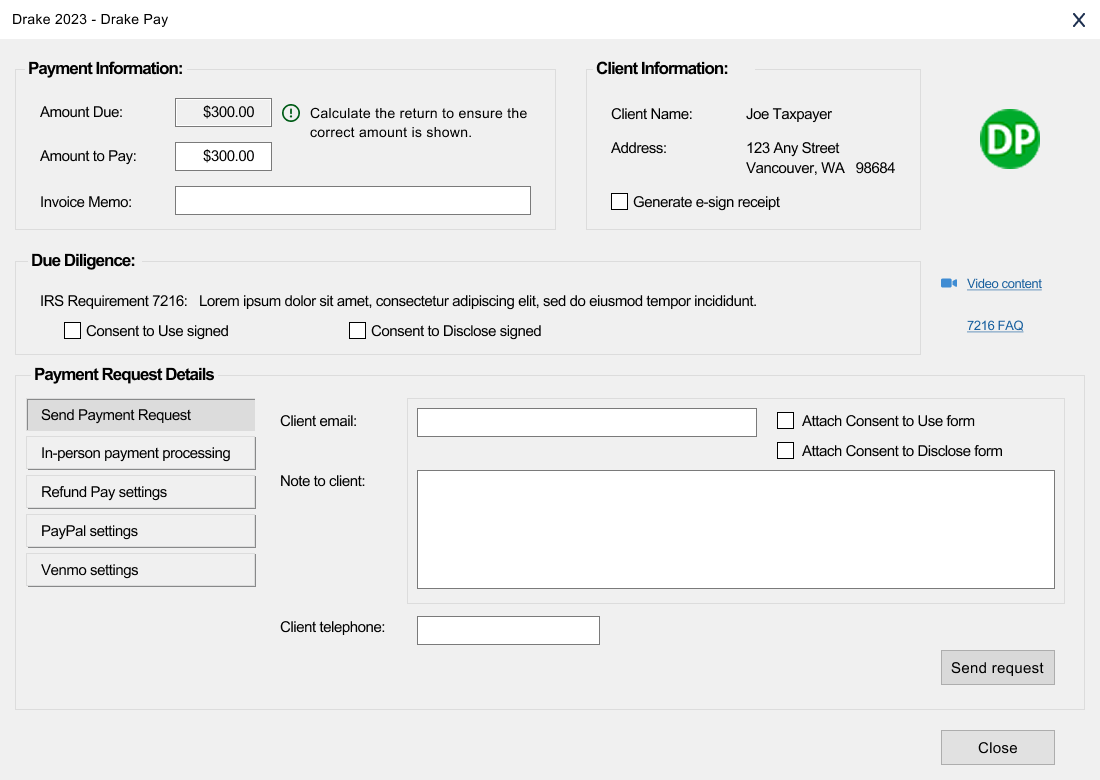The width and height of the screenshot is (1100, 780).
Task: Open the Video content link
Action: [1004, 284]
